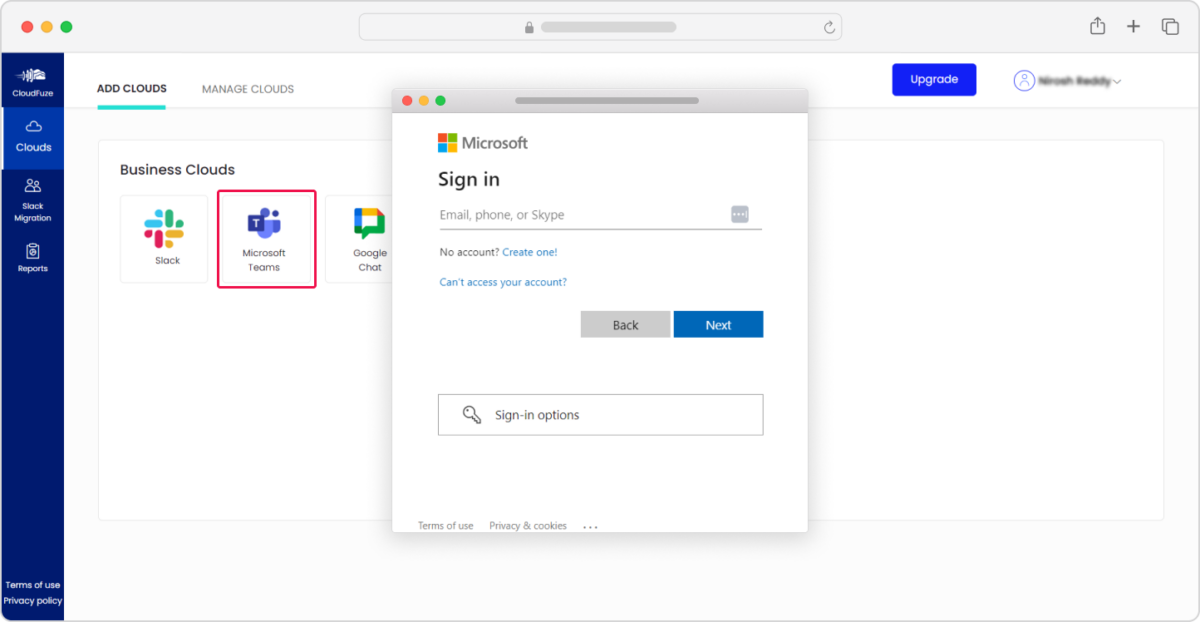The image size is (1200, 622).
Task: Choose Sign-in options
Action: 599,414
